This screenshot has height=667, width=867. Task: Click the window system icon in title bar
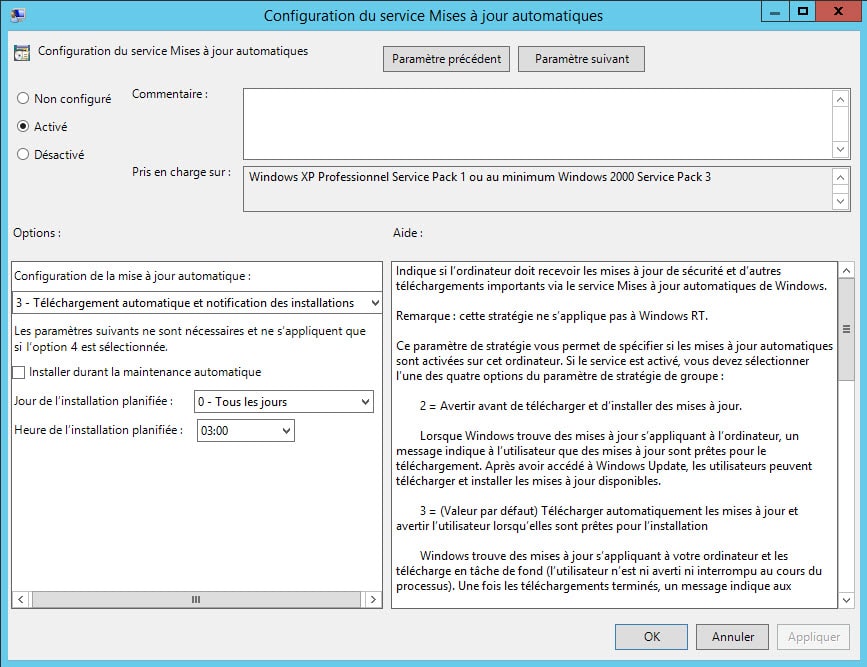[x=16, y=15]
